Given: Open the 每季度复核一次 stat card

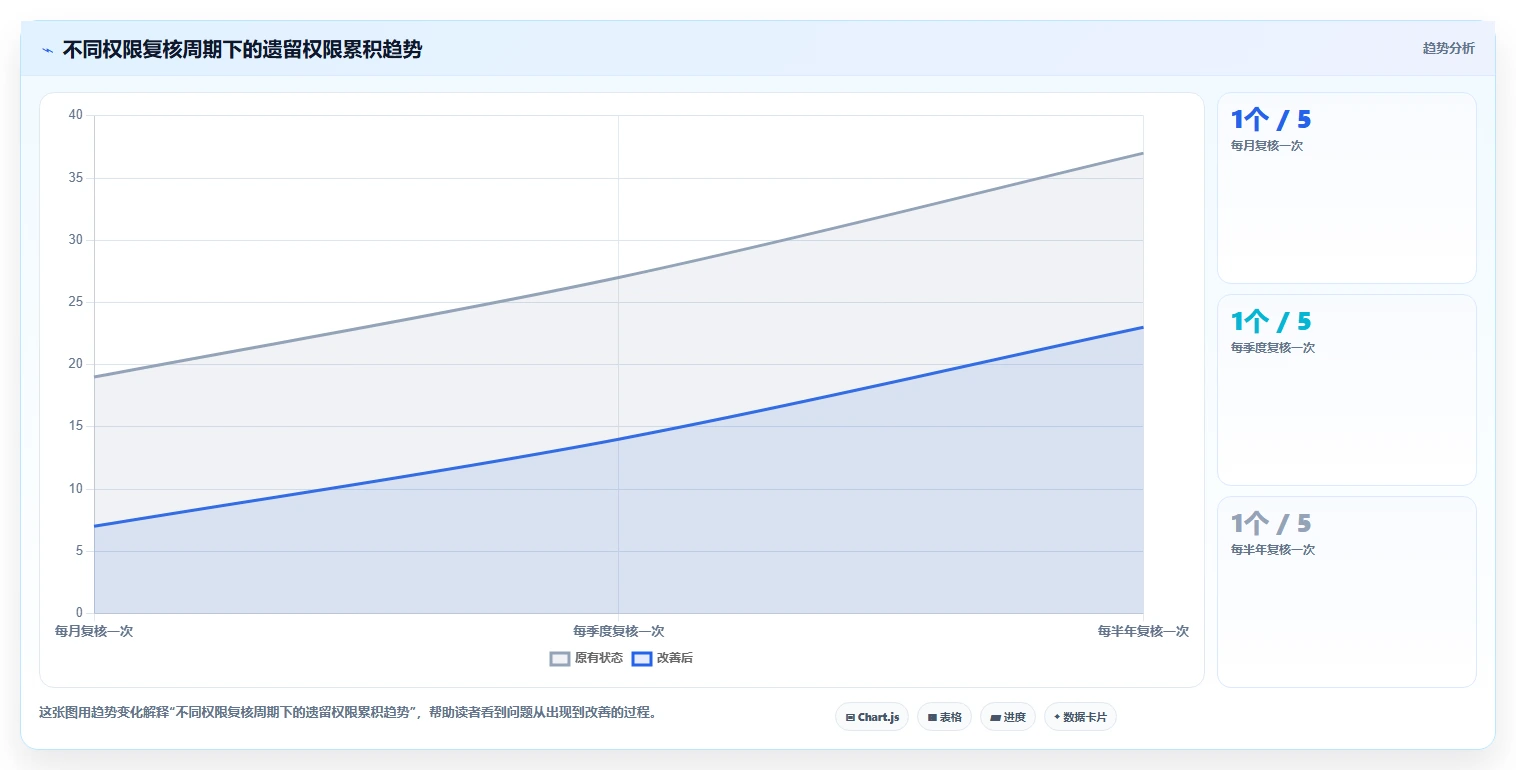Looking at the screenshot, I should pos(1346,390).
